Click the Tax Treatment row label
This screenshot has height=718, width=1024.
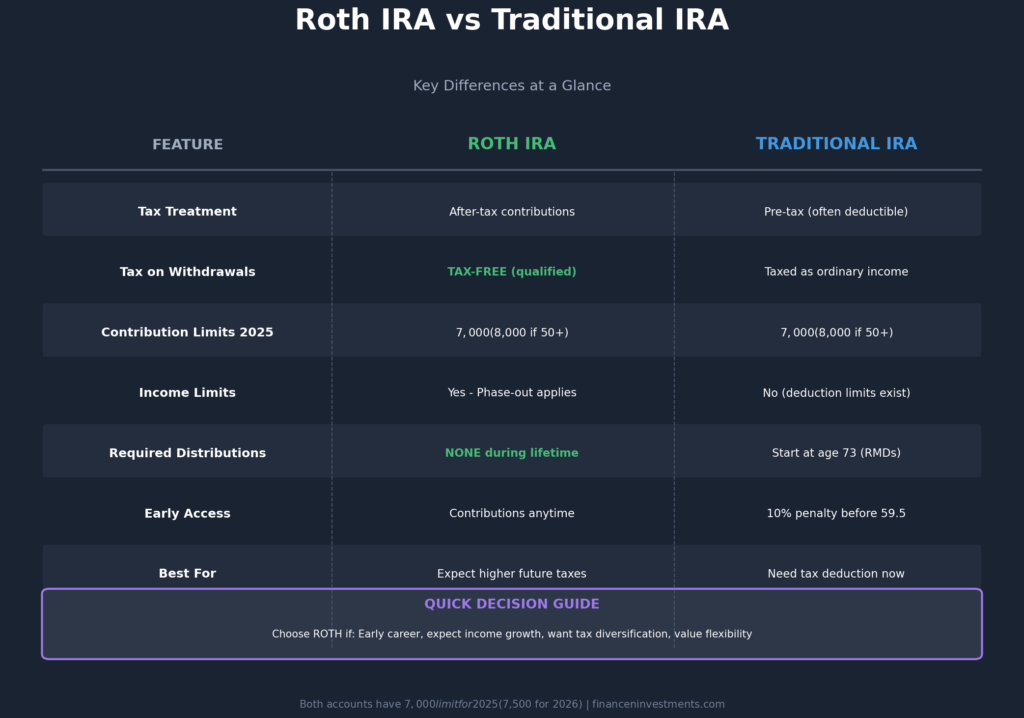[x=187, y=211]
